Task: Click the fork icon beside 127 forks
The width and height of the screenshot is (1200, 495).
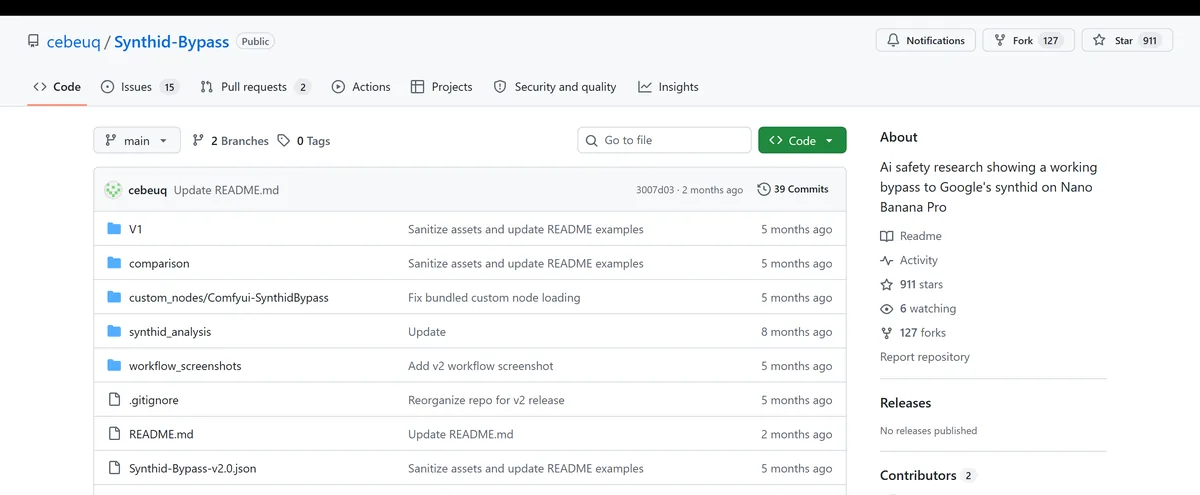Action: (886, 333)
